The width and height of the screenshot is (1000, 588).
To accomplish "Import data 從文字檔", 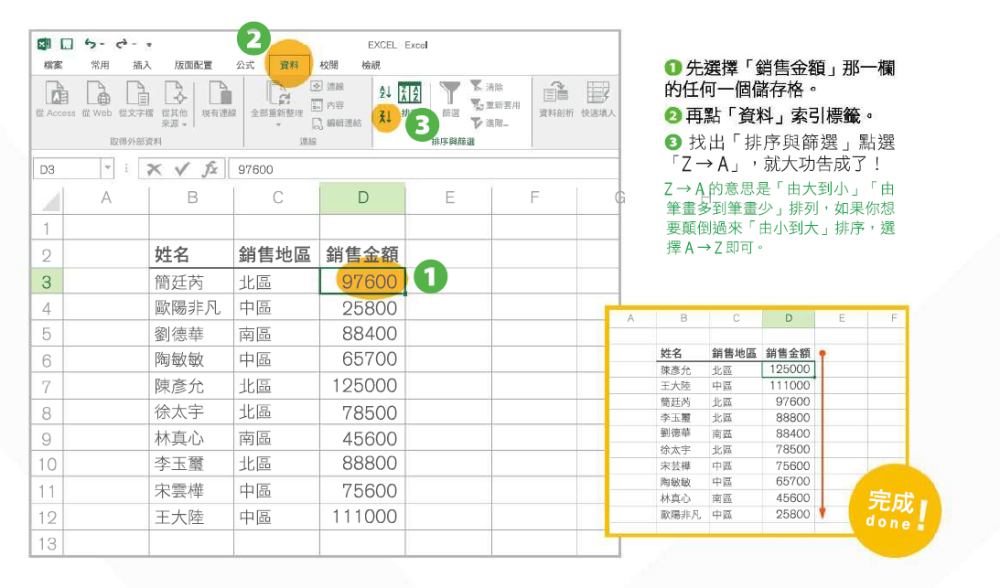I will tap(136, 99).
